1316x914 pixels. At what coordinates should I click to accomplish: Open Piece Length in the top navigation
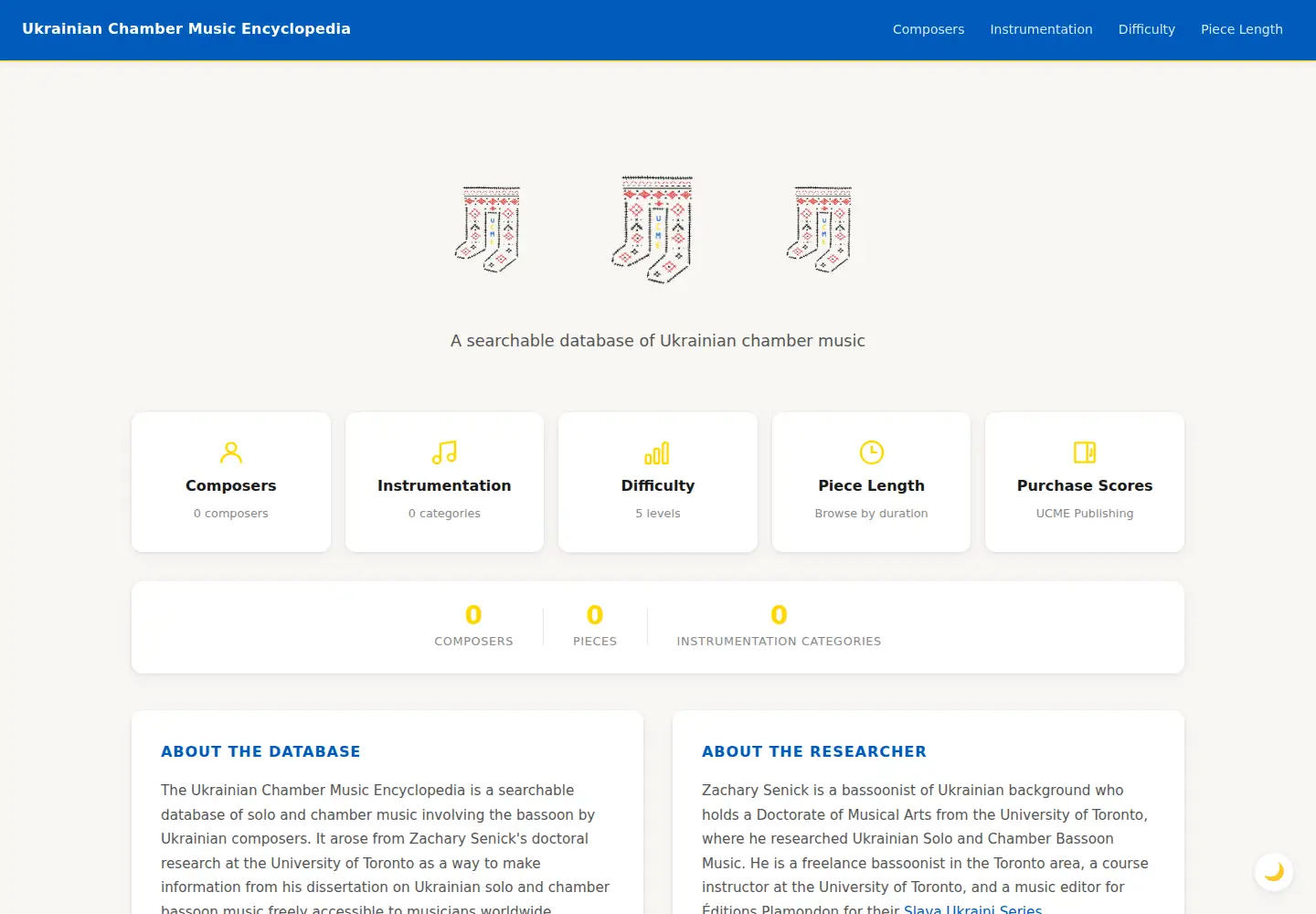[x=1242, y=29]
